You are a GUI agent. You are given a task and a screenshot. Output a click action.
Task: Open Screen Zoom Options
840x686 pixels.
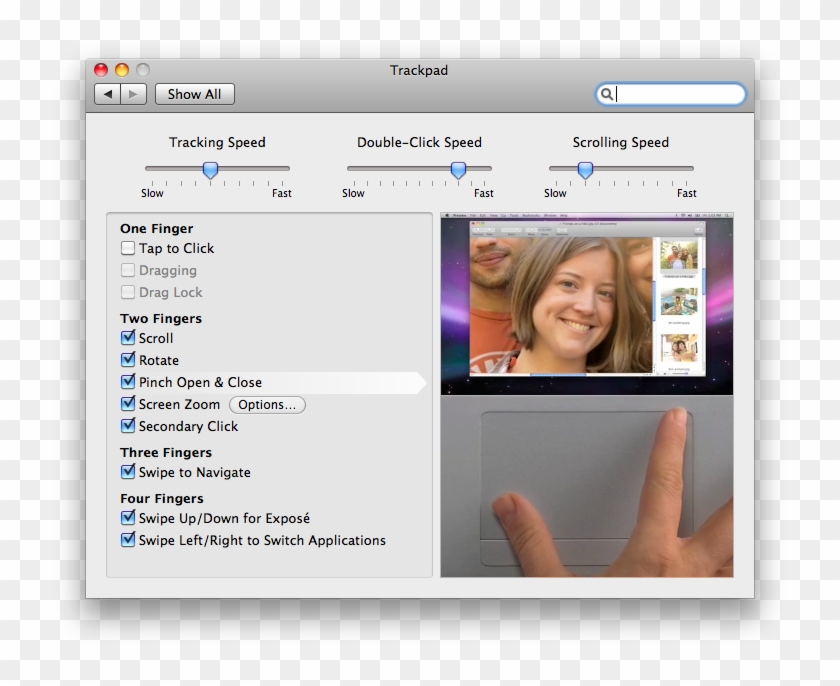click(x=267, y=404)
